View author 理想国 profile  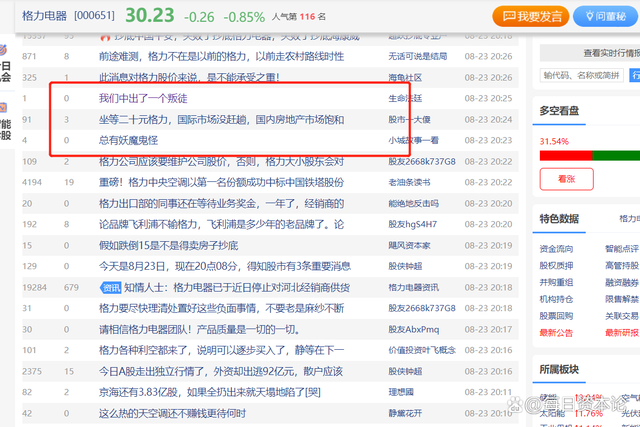click(401, 392)
